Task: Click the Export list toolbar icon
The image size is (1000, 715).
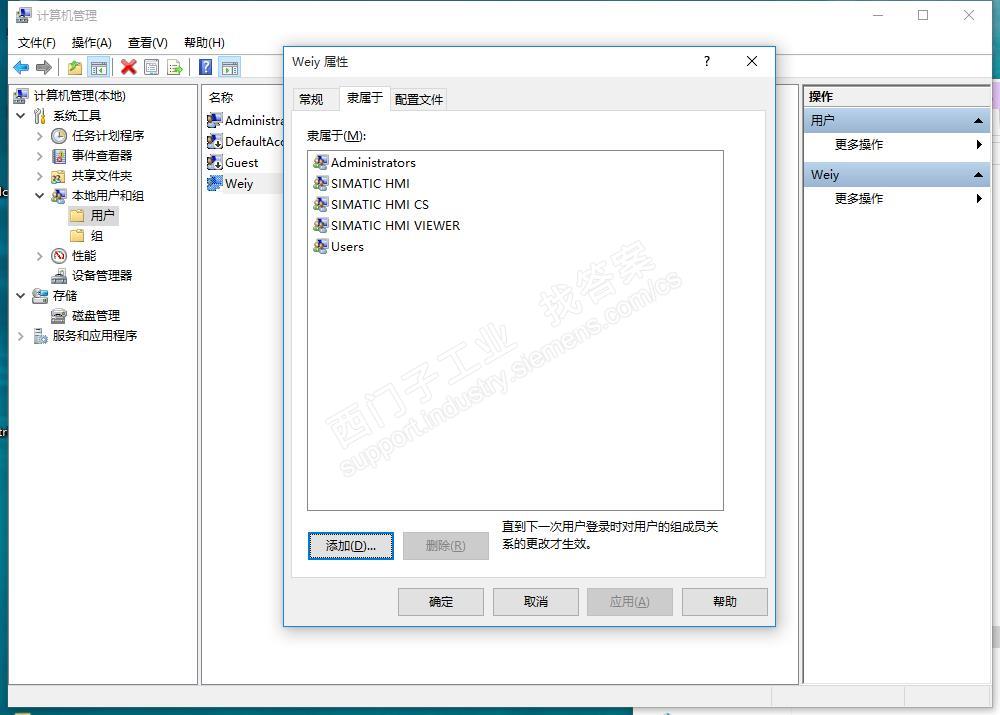Action: [174, 67]
